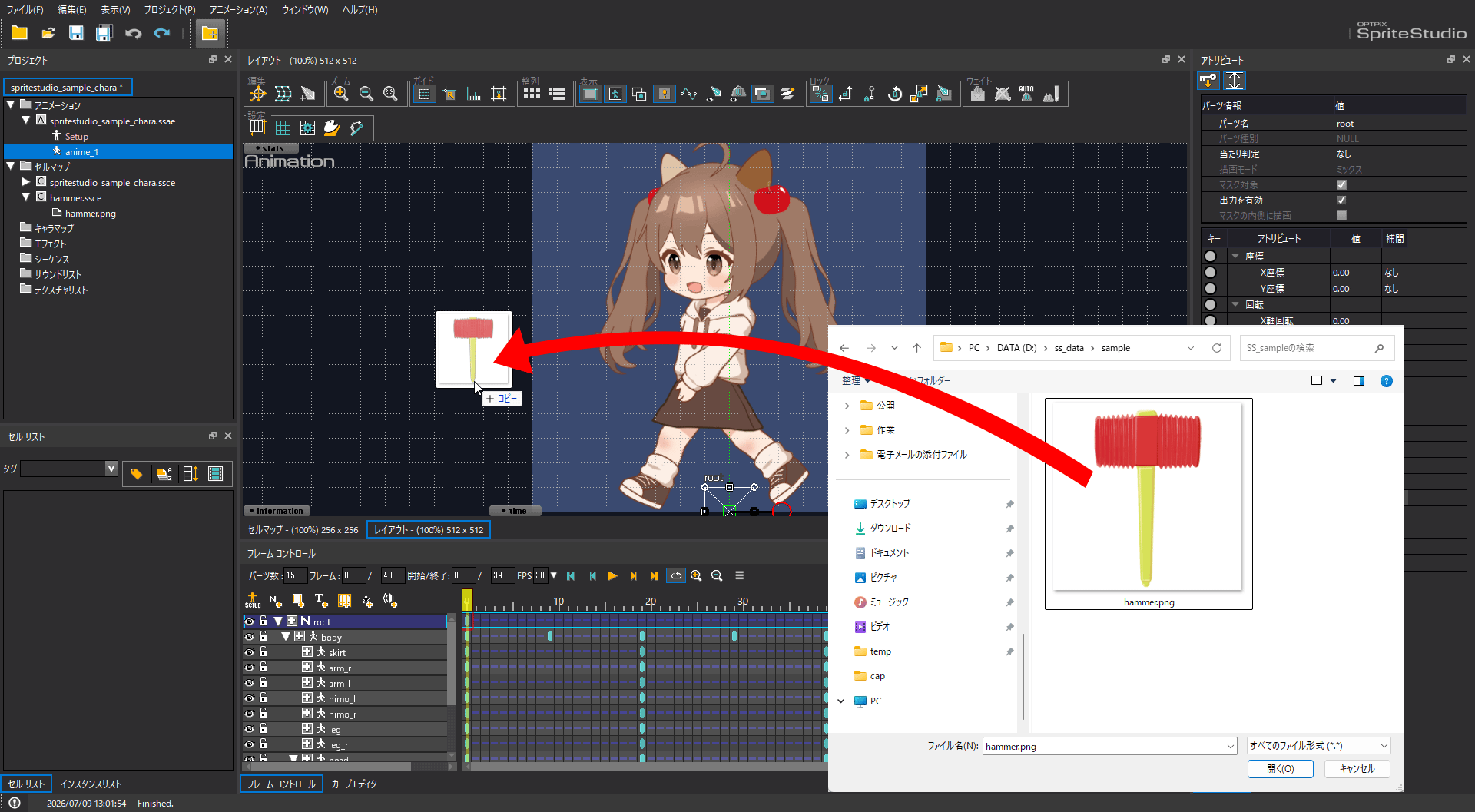Toggle visibility eye of skirt part

[x=249, y=652]
